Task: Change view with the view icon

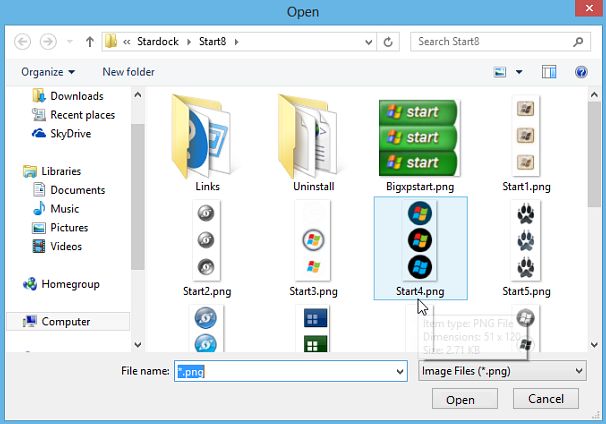Action: (x=500, y=72)
